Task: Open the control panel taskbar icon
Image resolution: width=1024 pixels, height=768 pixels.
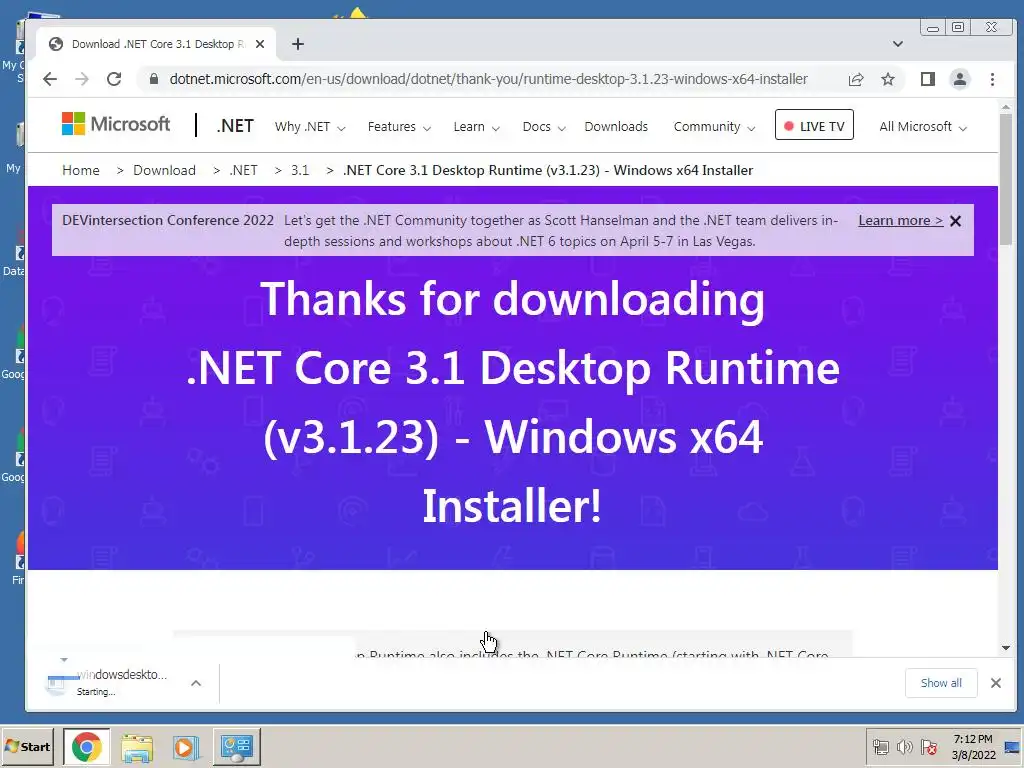Action: coord(236,746)
